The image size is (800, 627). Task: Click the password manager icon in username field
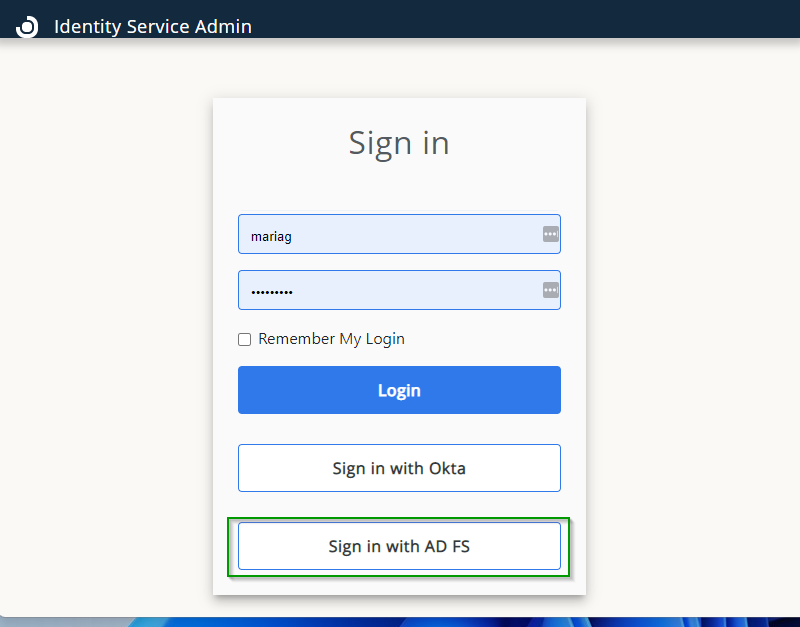[550, 234]
